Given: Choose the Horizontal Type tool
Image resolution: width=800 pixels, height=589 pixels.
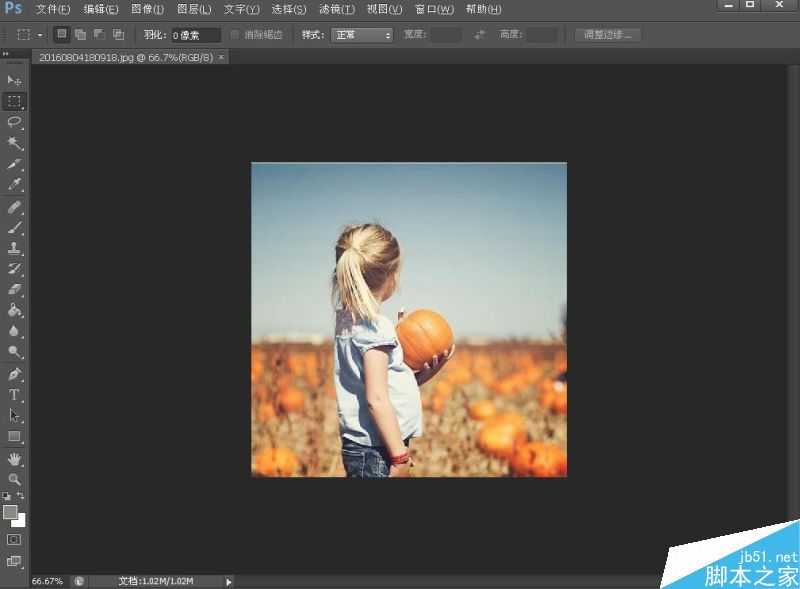Looking at the screenshot, I should click(x=14, y=395).
